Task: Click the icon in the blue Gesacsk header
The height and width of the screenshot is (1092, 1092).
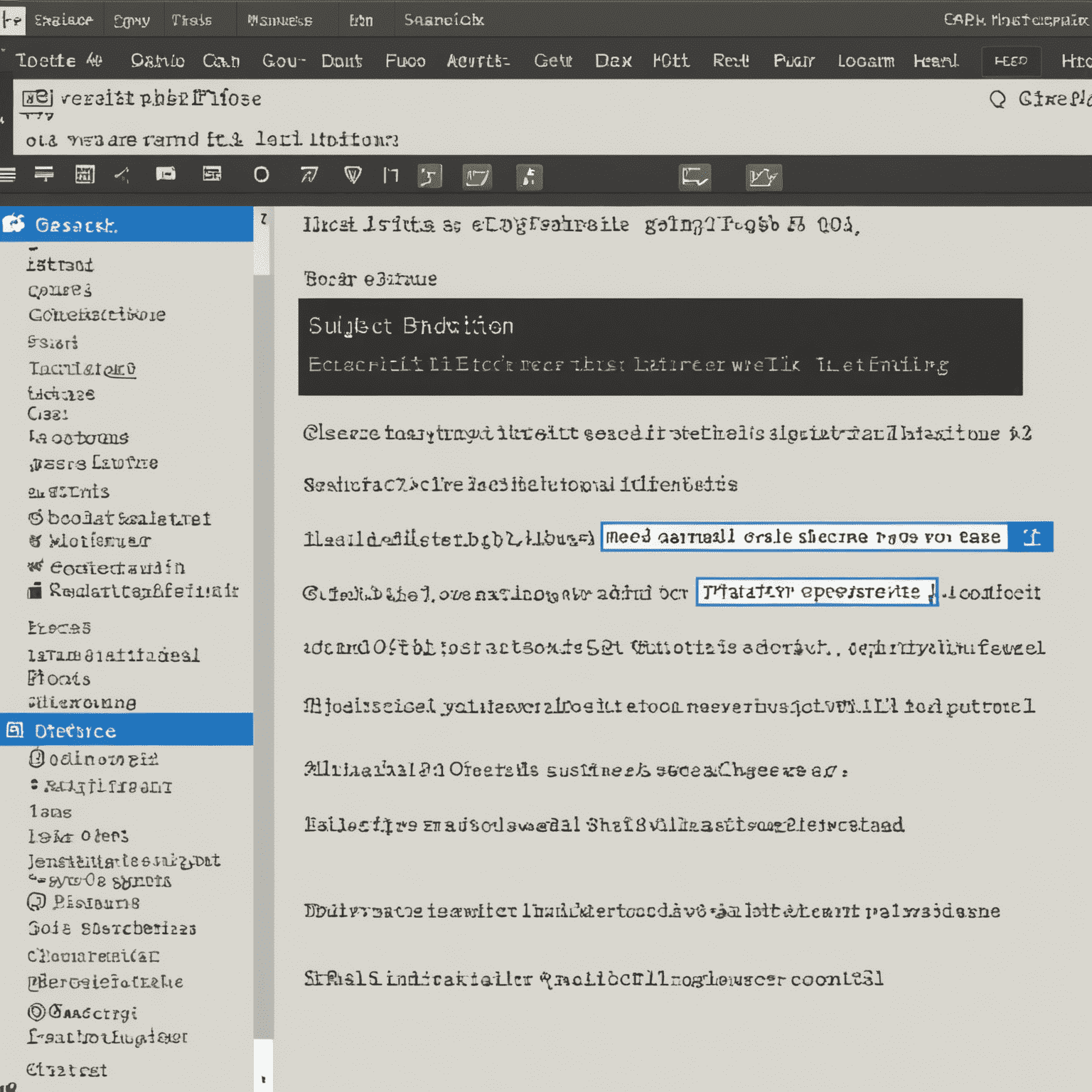Action: [14, 225]
